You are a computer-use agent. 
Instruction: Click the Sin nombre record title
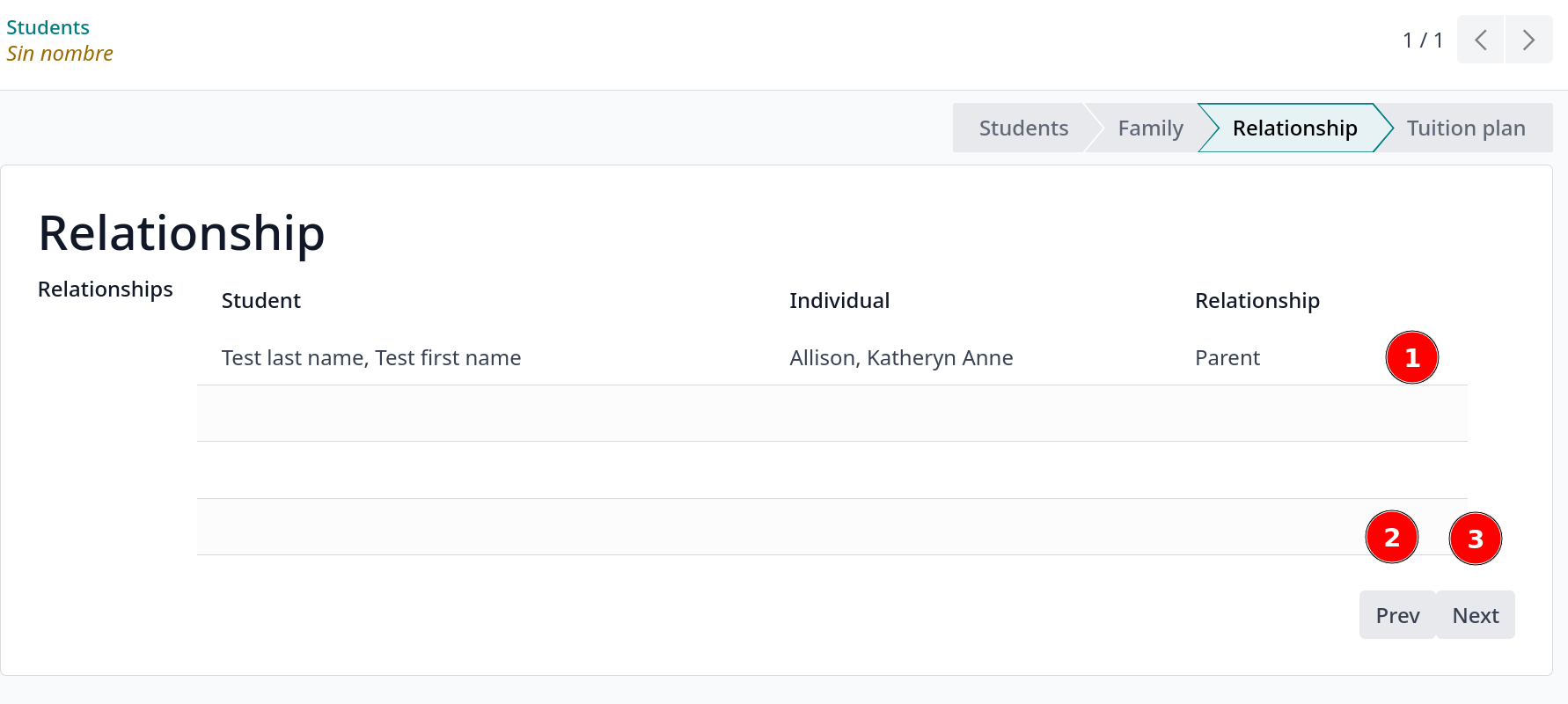[60, 54]
